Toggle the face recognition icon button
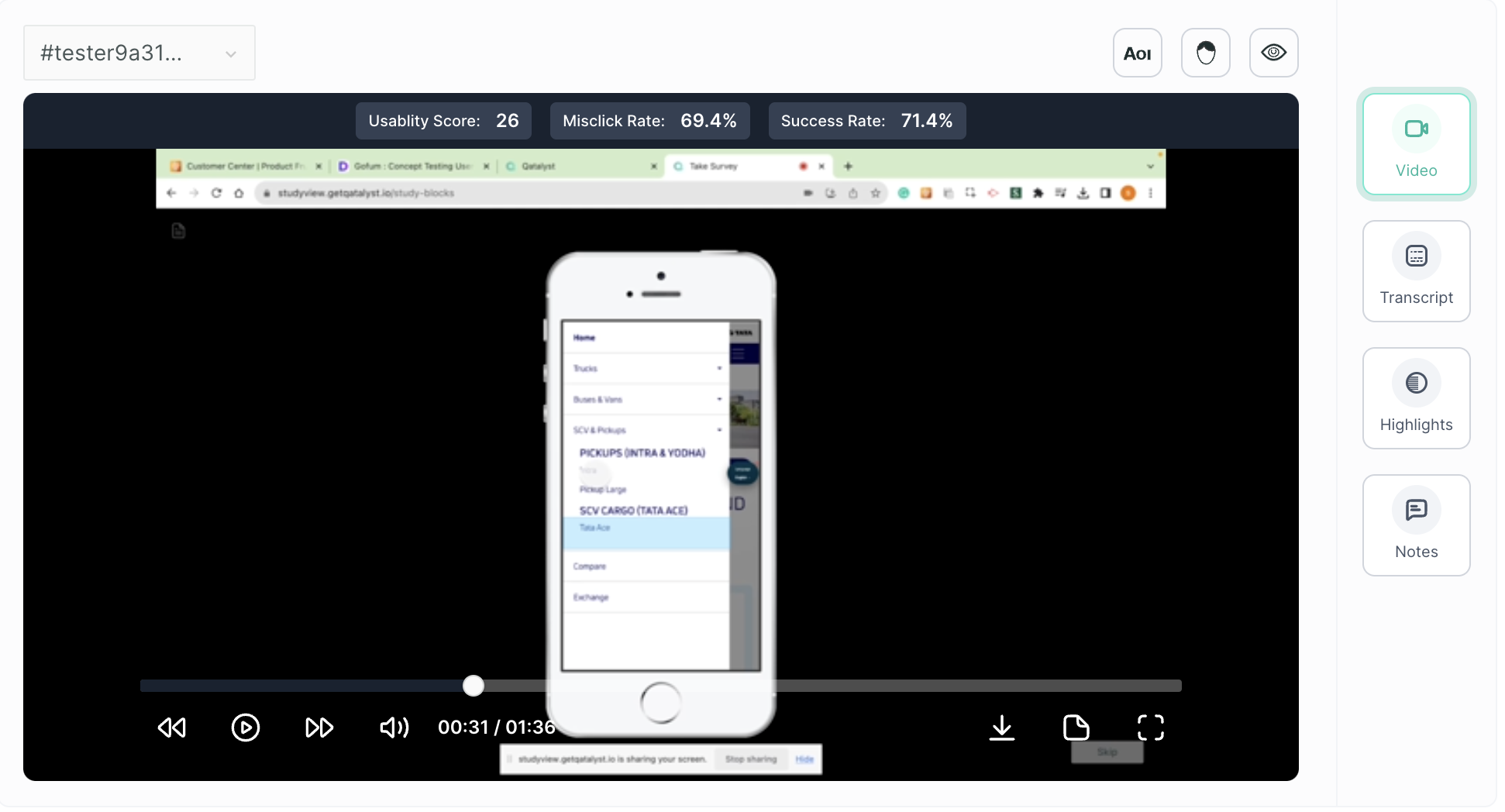The height and width of the screenshot is (812, 1505). (x=1205, y=53)
